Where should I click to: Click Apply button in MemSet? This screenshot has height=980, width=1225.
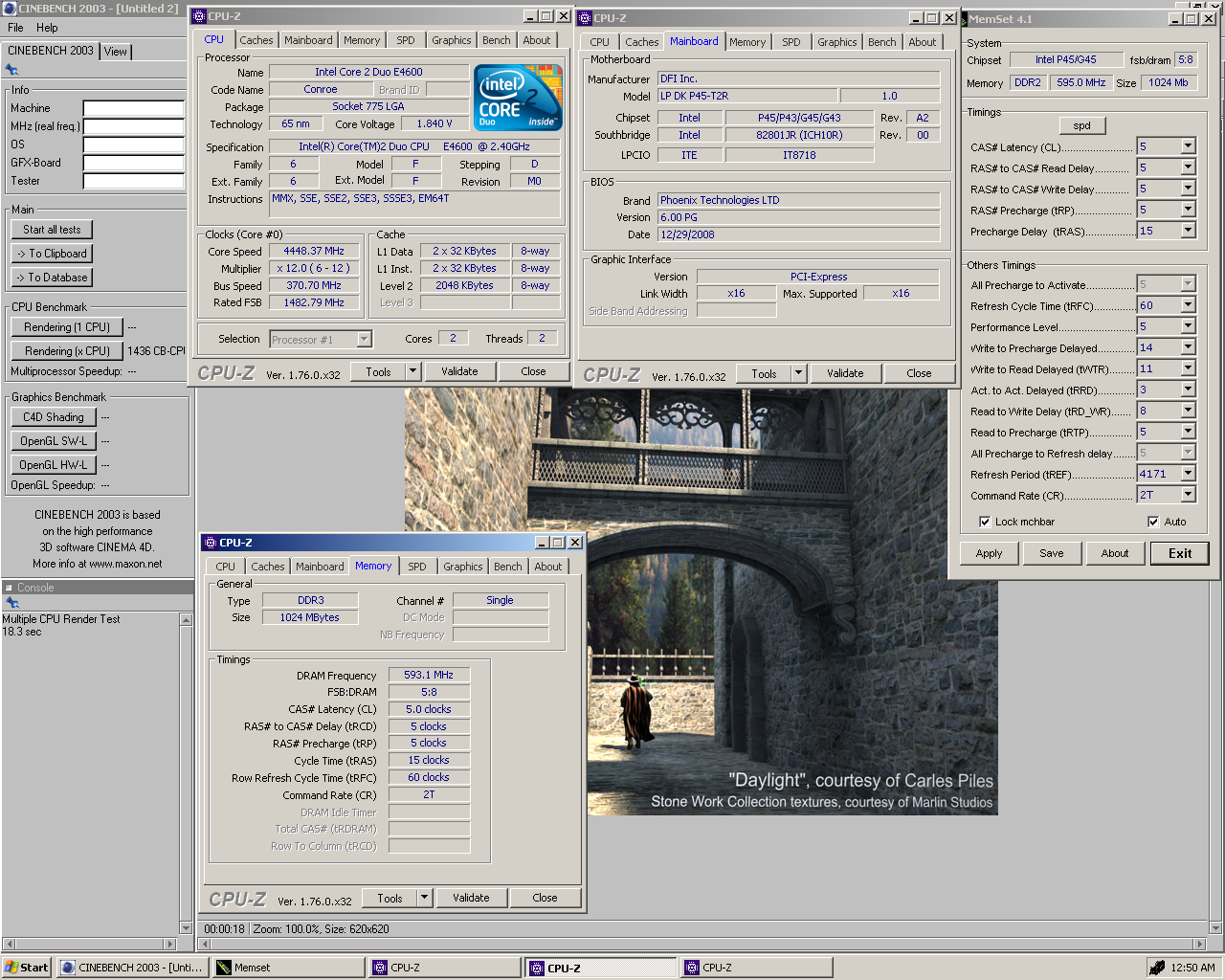[x=989, y=553]
